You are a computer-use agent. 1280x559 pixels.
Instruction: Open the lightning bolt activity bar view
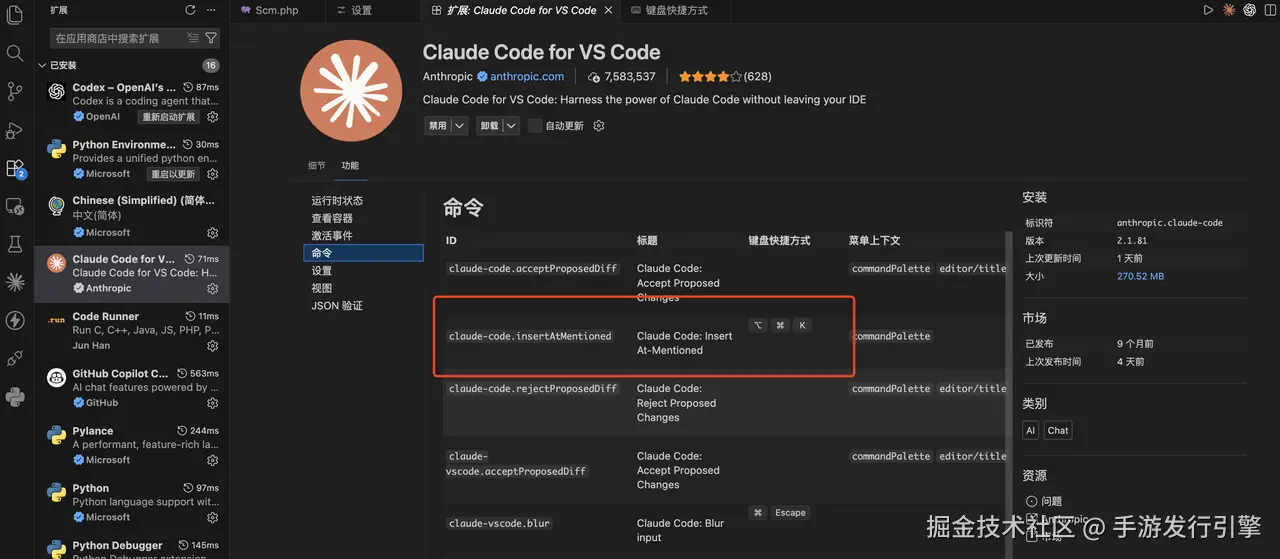click(x=15, y=320)
